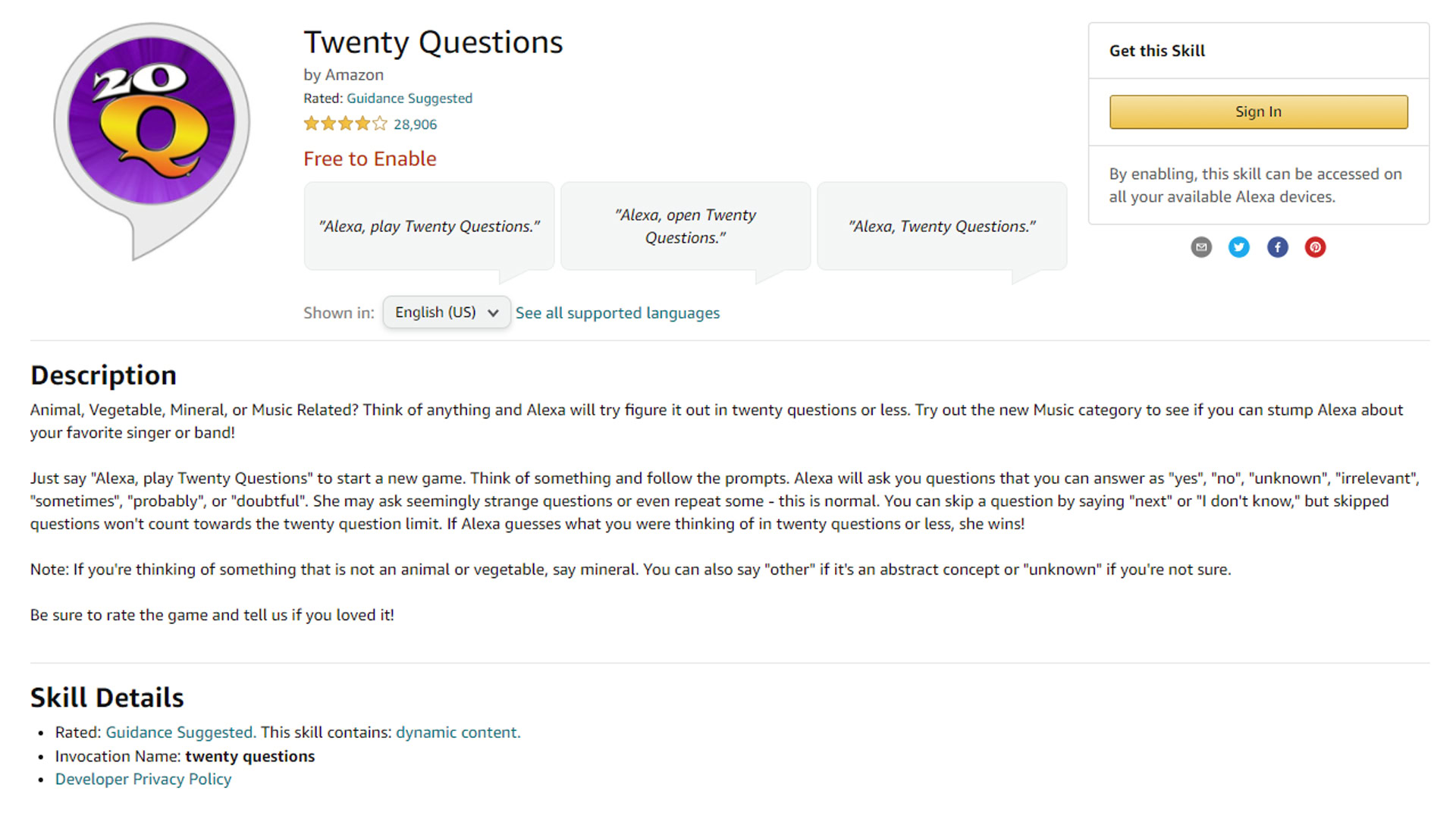Share skill on Pinterest

[x=1316, y=247]
